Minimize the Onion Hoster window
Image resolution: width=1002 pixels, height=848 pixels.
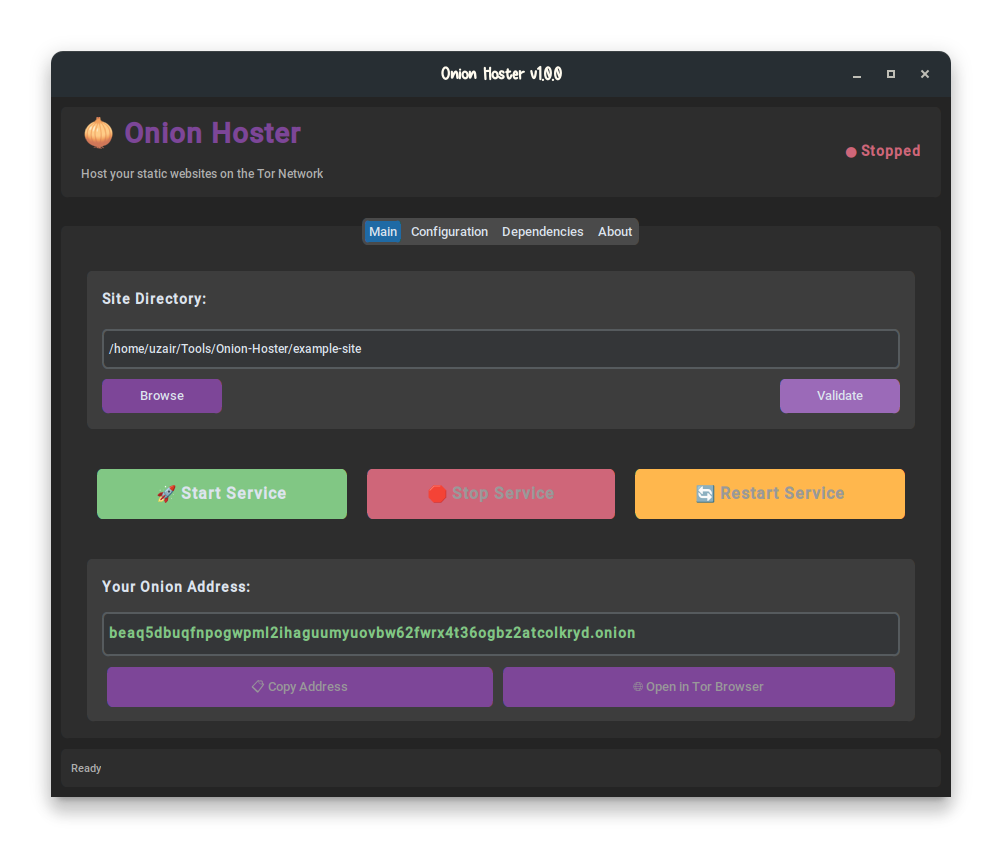coord(856,75)
